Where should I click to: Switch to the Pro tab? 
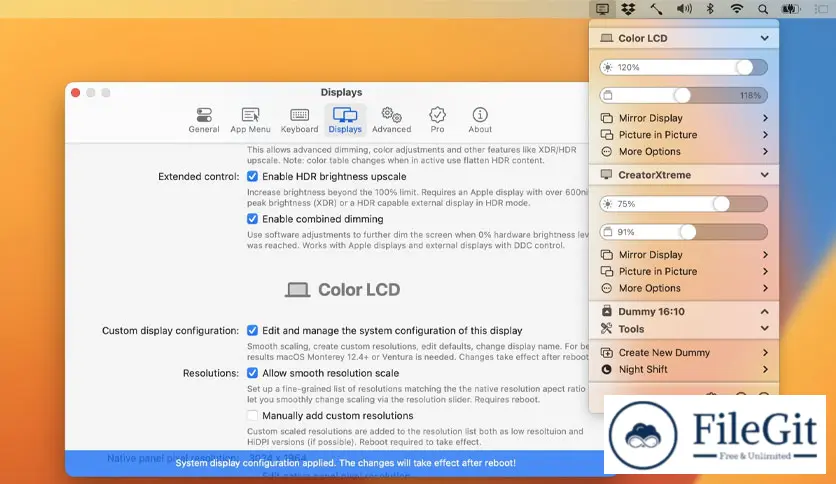(437, 120)
